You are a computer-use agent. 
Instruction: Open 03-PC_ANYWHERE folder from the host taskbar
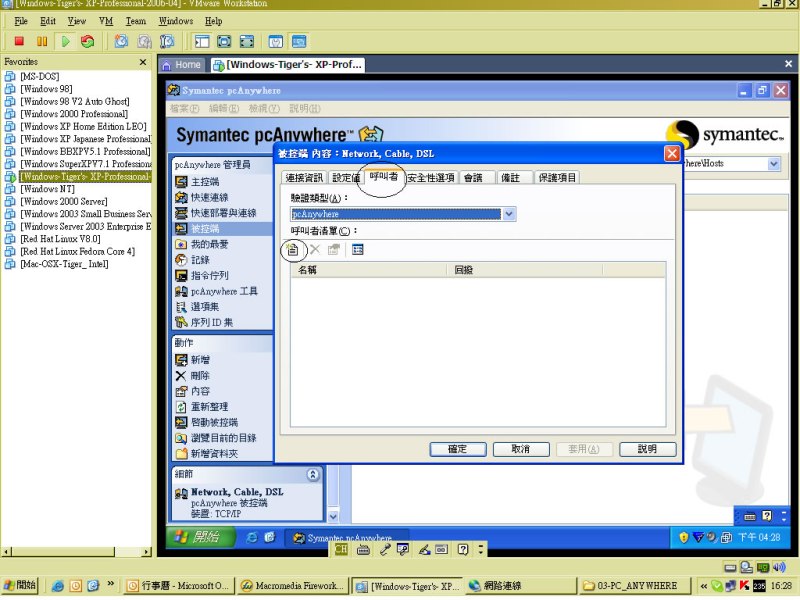click(636, 586)
